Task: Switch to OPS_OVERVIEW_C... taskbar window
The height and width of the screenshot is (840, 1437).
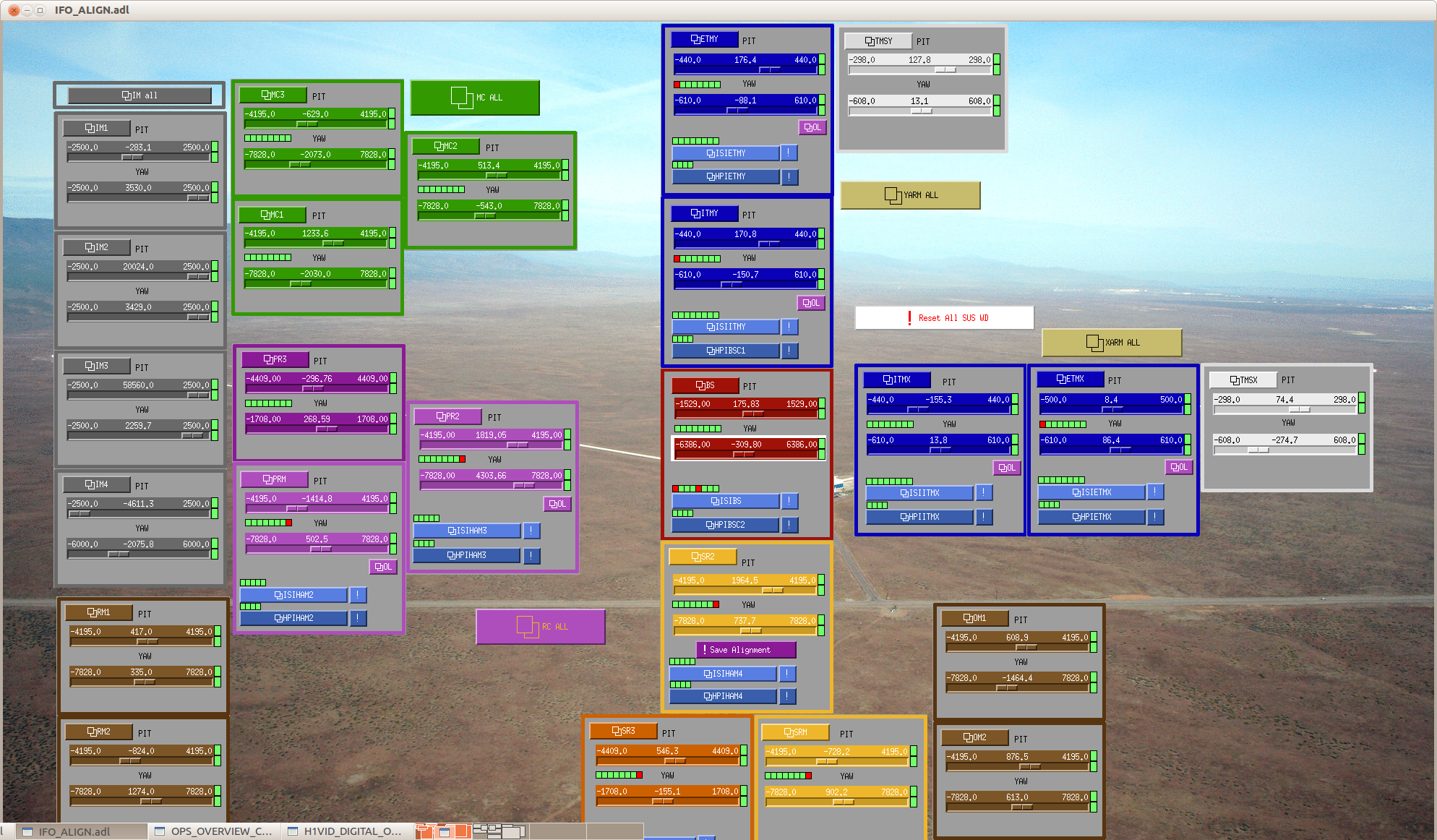Action: pos(214,831)
